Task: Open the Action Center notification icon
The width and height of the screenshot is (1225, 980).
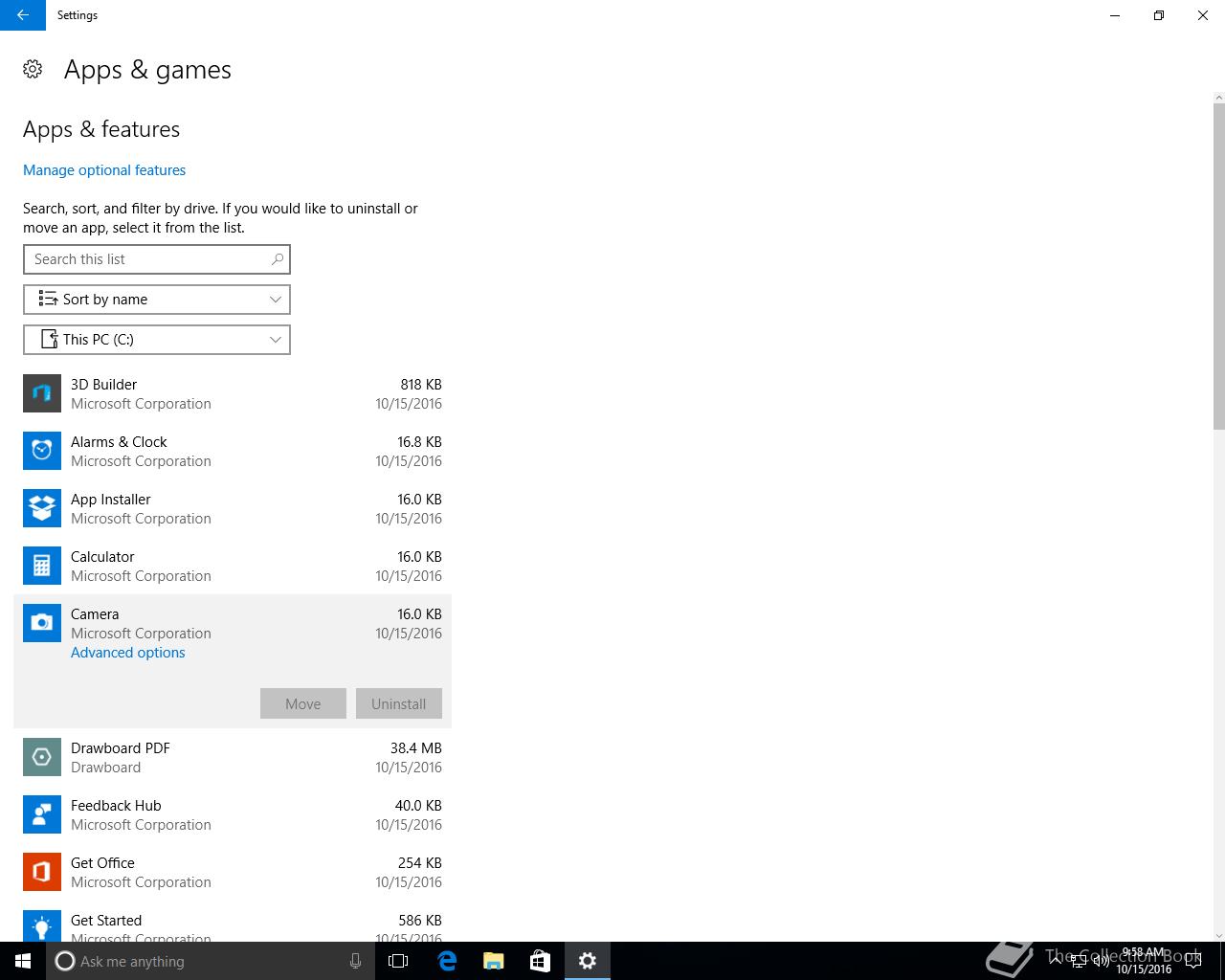Action: (1193, 961)
